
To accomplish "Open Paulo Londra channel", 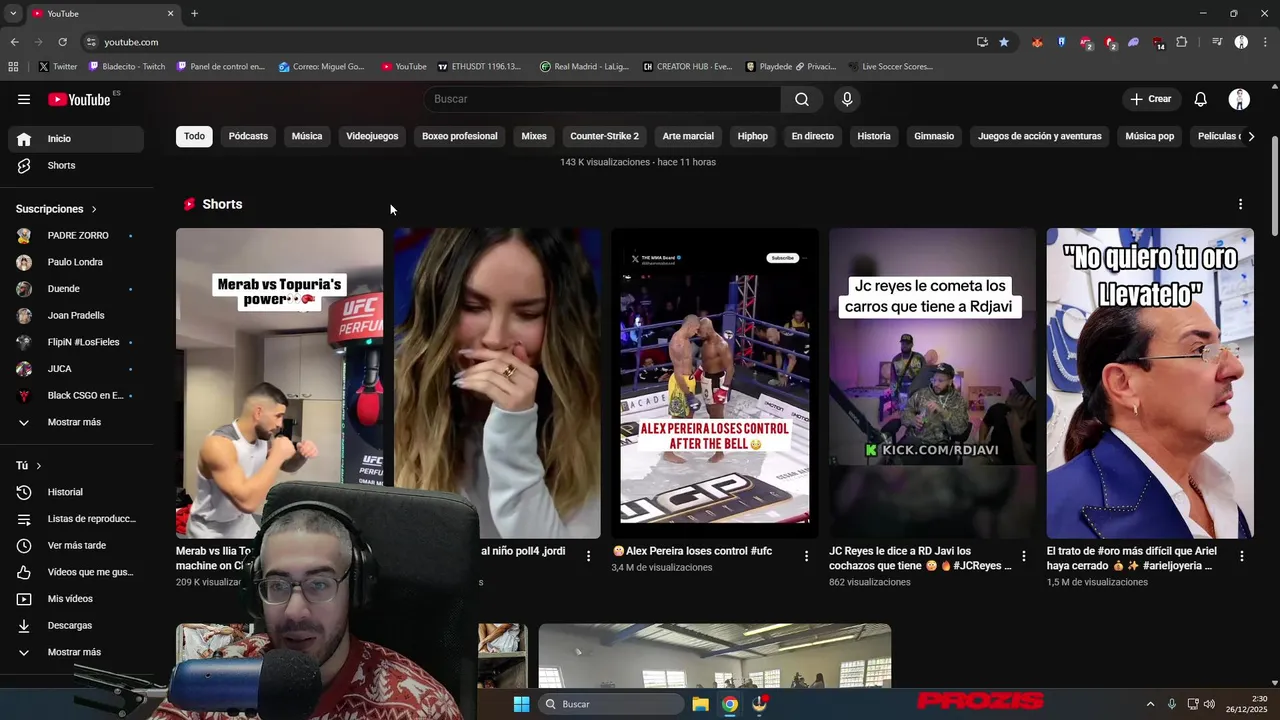I will [76, 262].
